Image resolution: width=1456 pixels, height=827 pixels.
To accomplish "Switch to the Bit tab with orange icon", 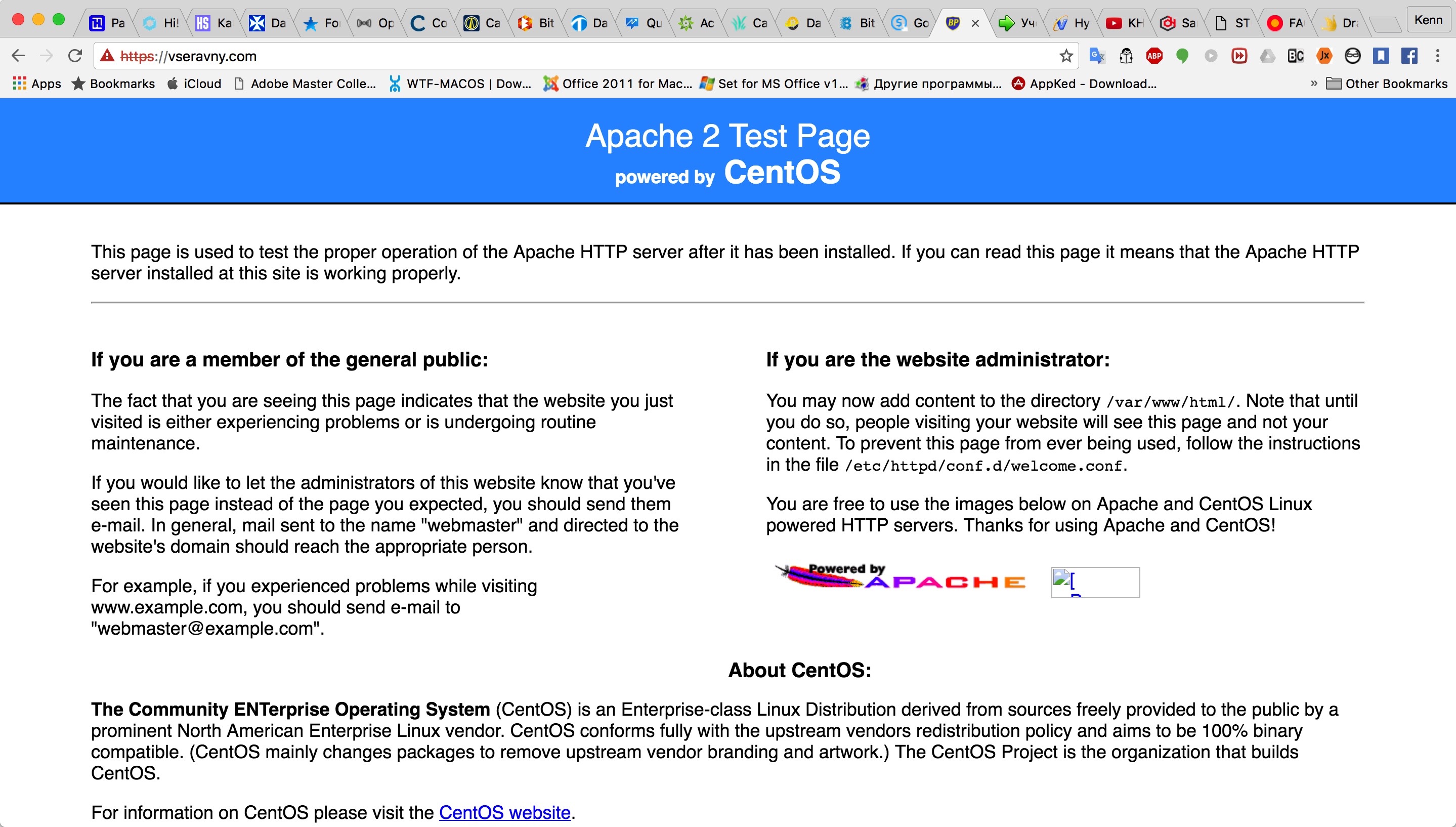I will 536,23.
